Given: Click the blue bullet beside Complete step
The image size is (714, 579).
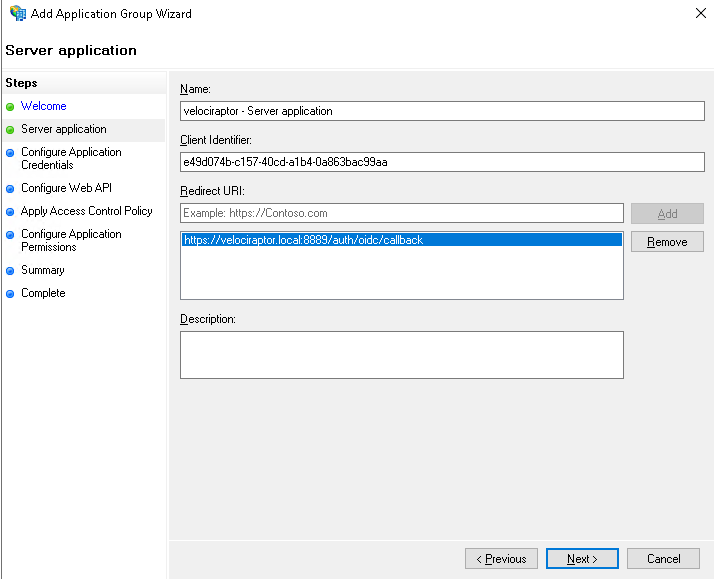Looking at the screenshot, I should click(x=10, y=294).
